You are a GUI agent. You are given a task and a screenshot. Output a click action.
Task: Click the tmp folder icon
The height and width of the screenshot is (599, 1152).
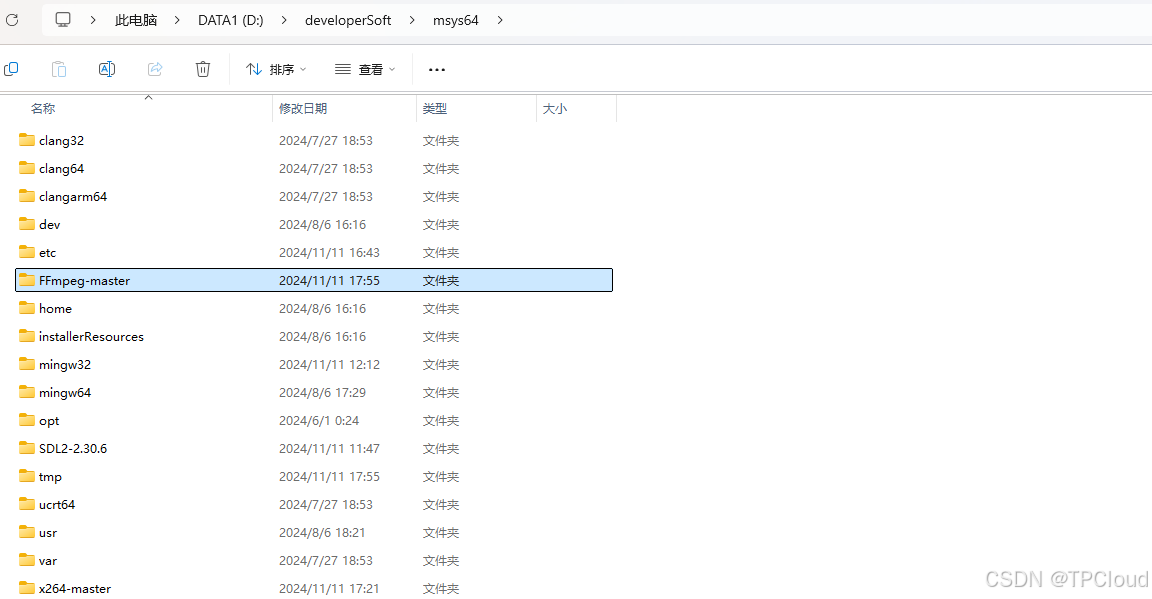click(x=27, y=476)
